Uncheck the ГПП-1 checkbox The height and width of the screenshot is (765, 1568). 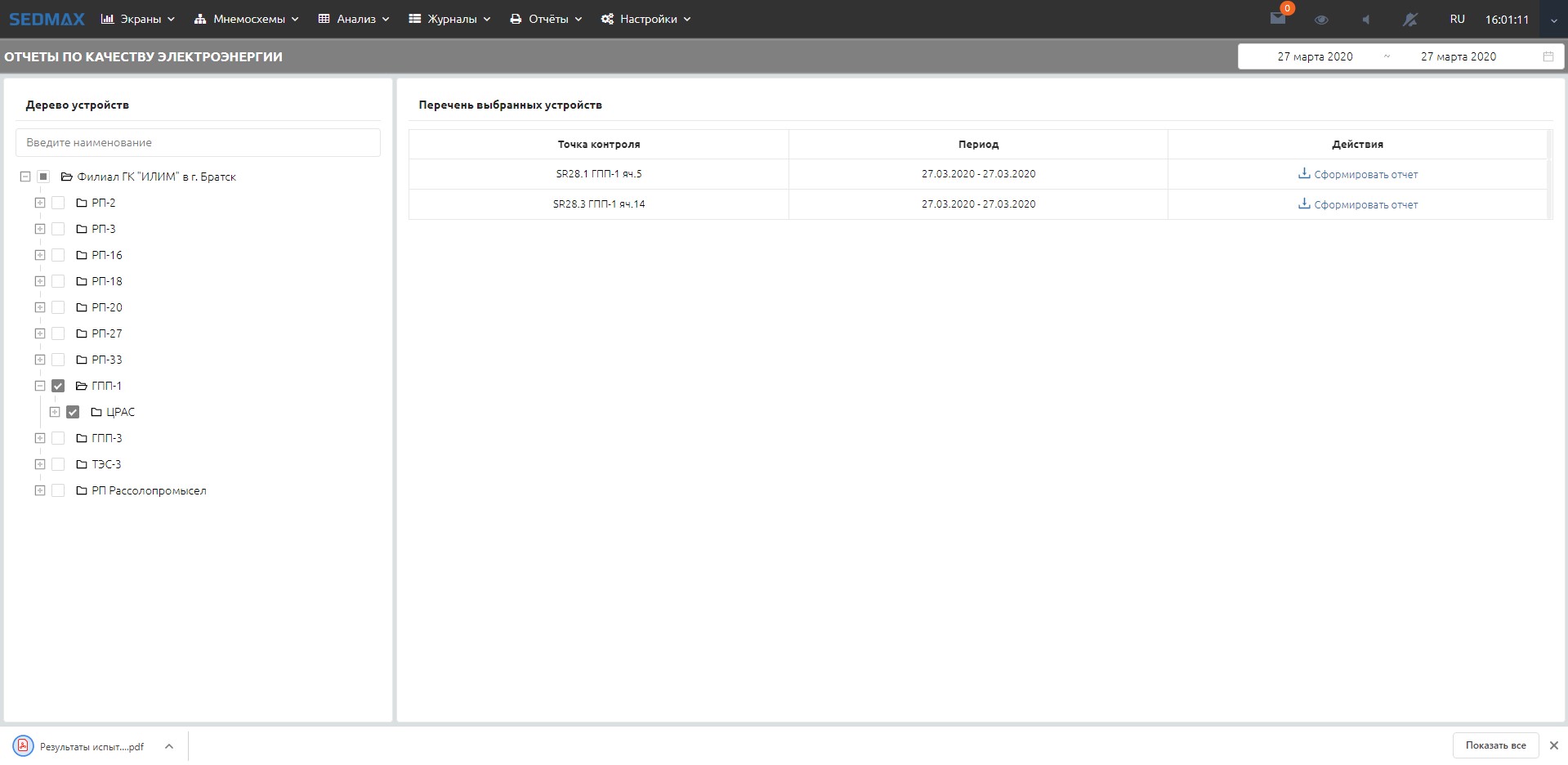58,386
